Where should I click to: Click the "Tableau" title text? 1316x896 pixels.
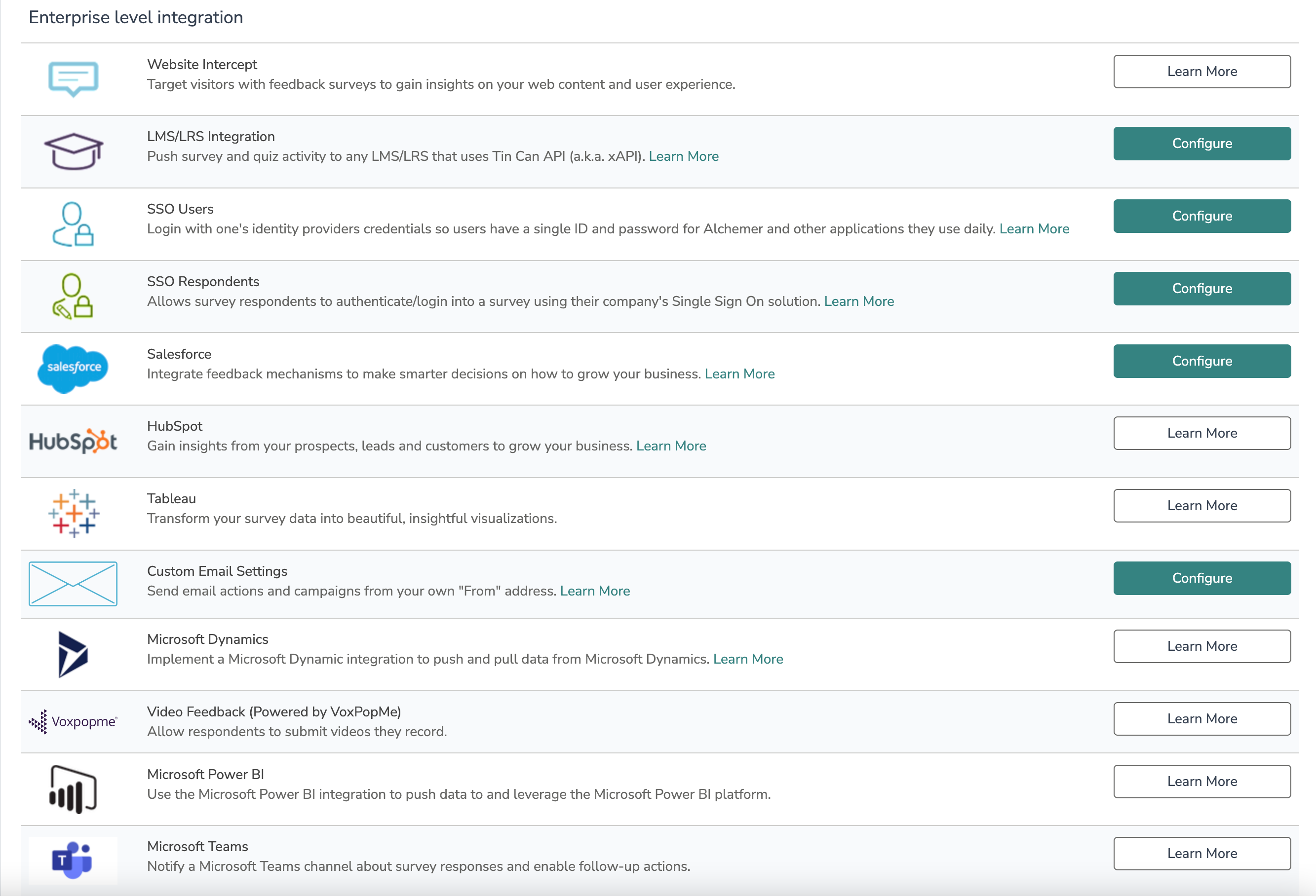(x=171, y=499)
